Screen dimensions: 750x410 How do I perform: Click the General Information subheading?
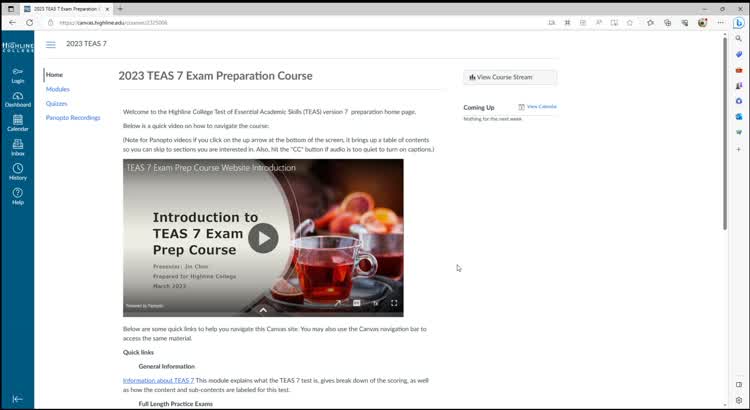[166, 366]
